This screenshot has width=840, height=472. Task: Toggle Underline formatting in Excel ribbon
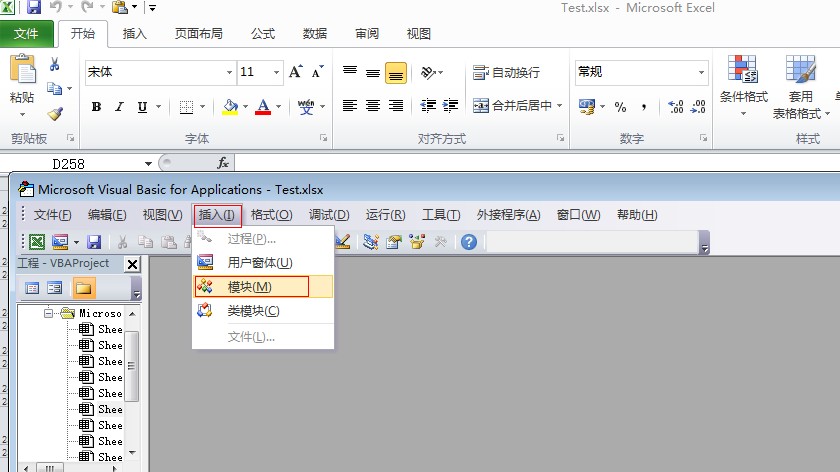[142, 107]
